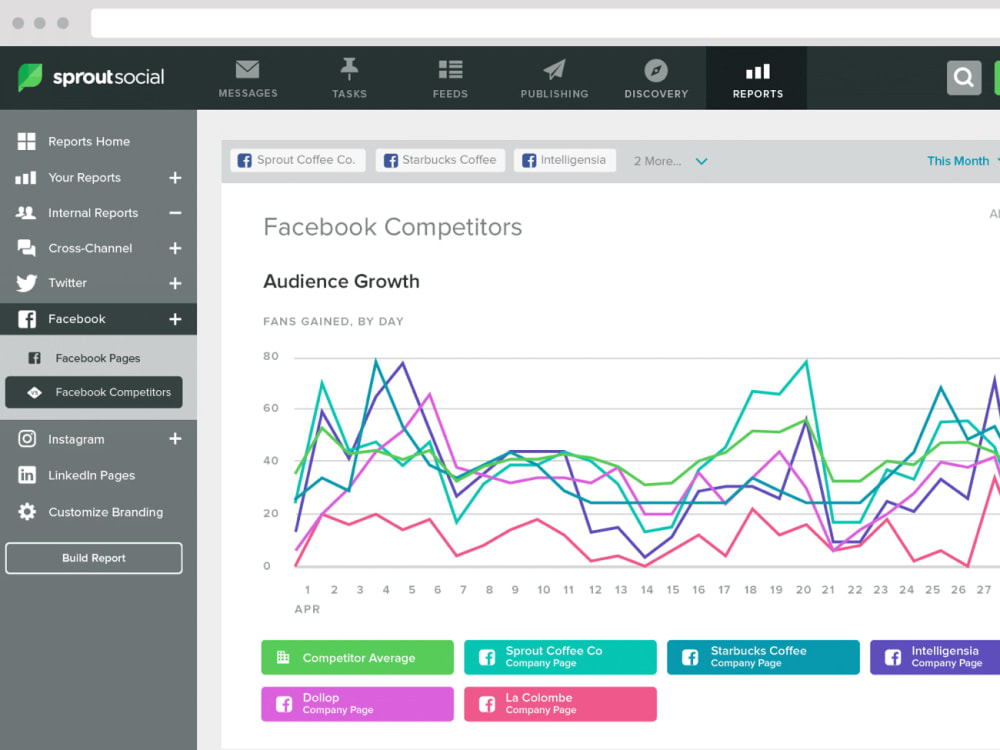1000x750 pixels.
Task: Click Internal Reports people icon
Action: (x=26, y=213)
